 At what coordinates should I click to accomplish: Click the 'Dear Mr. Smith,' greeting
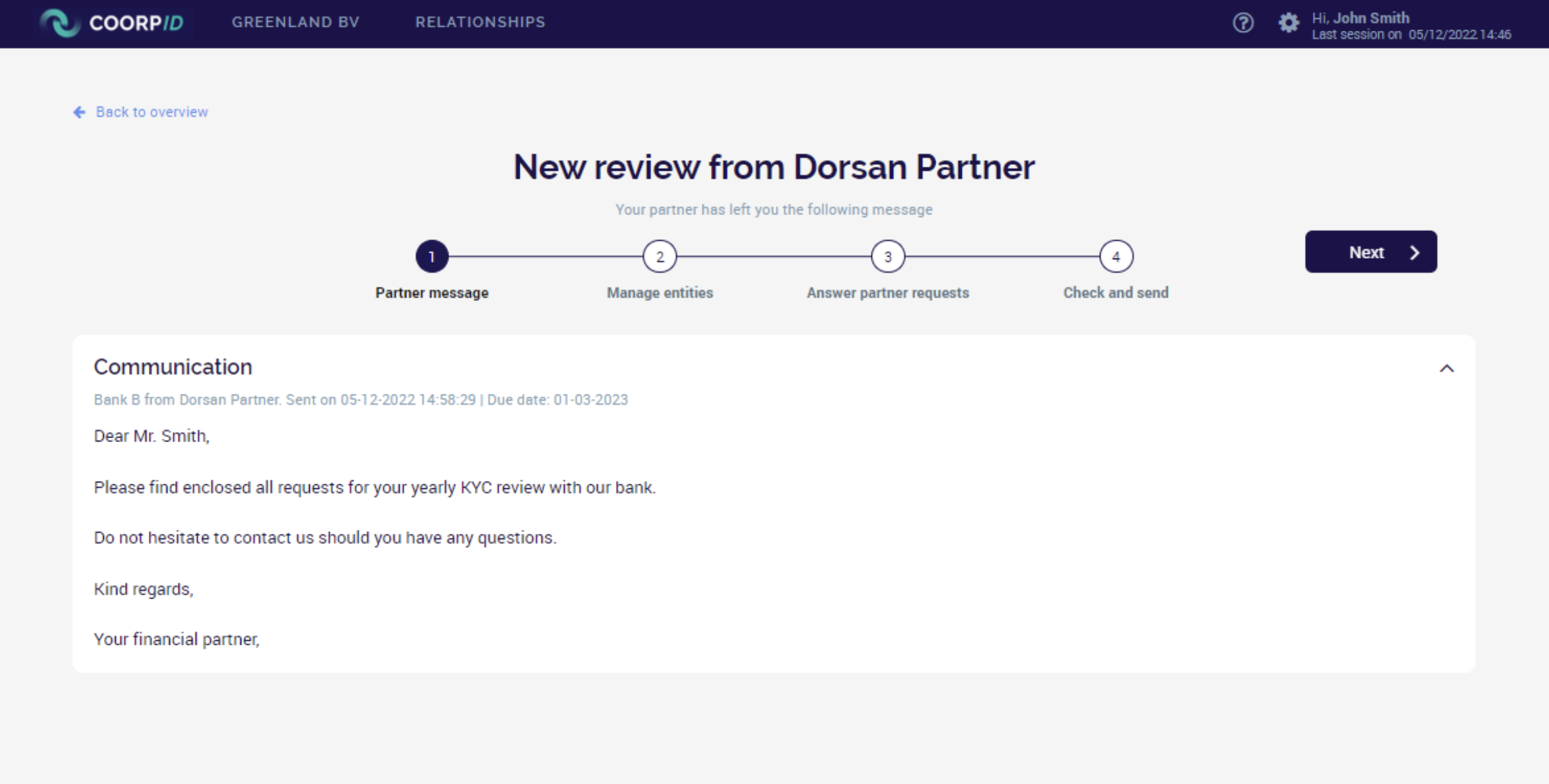pos(151,436)
